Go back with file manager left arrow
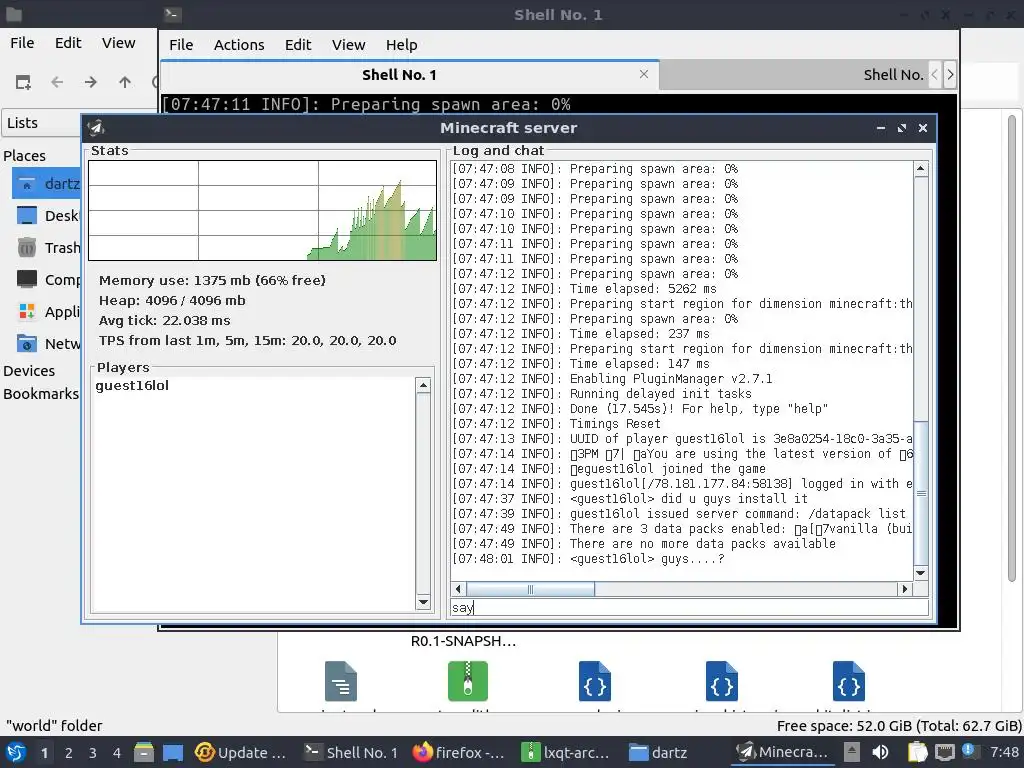 coord(57,82)
